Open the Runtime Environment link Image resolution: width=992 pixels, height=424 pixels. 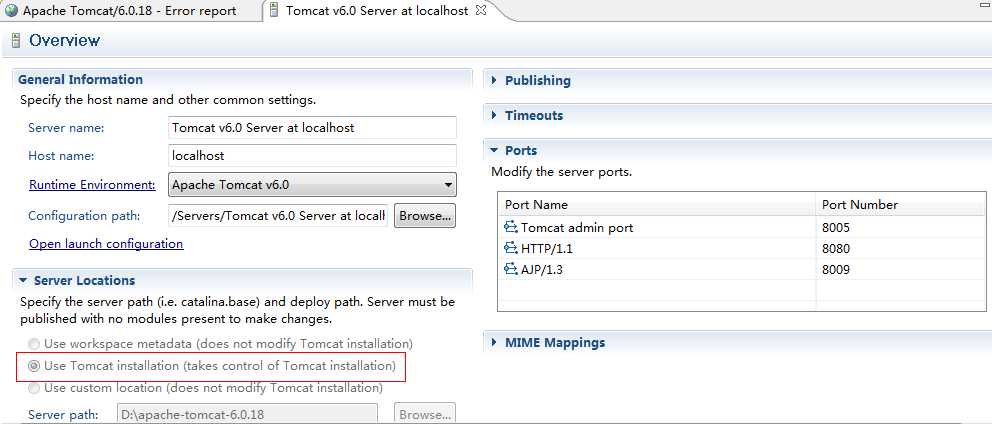(92, 185)
